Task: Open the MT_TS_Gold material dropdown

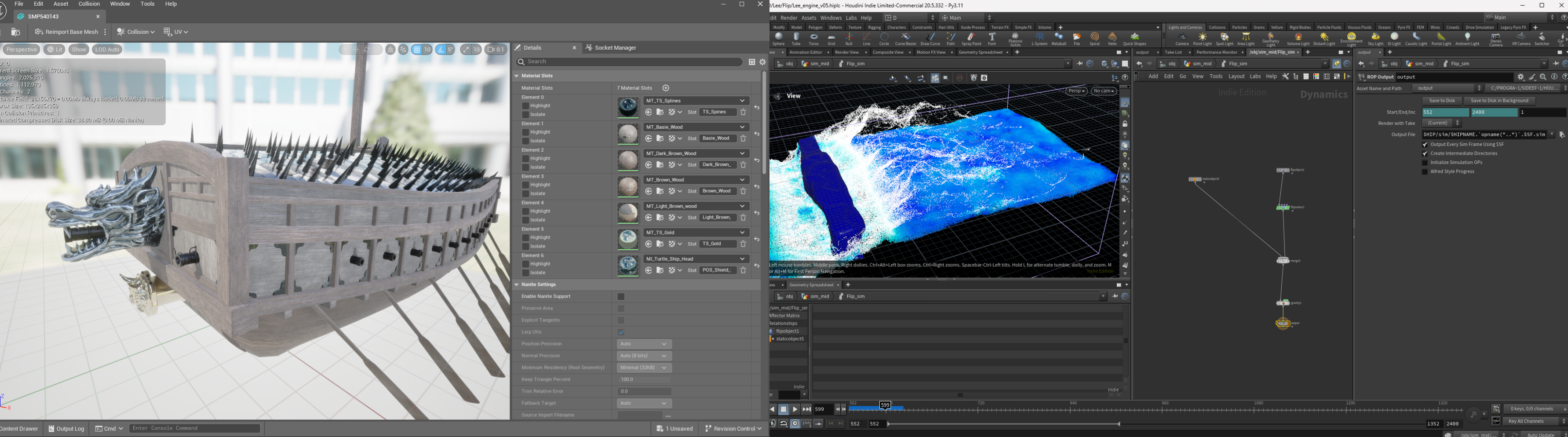Action: 742,233
